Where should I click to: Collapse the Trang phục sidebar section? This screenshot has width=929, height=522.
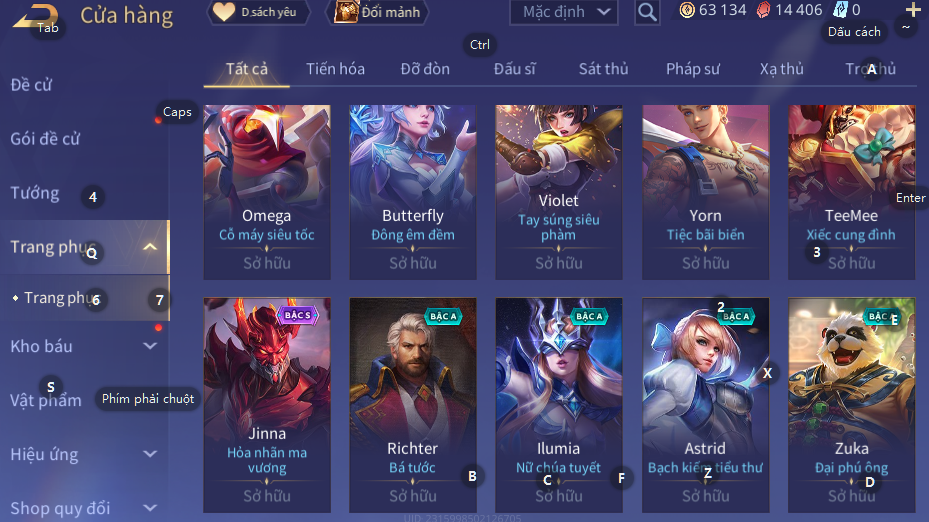click(150, 247)
